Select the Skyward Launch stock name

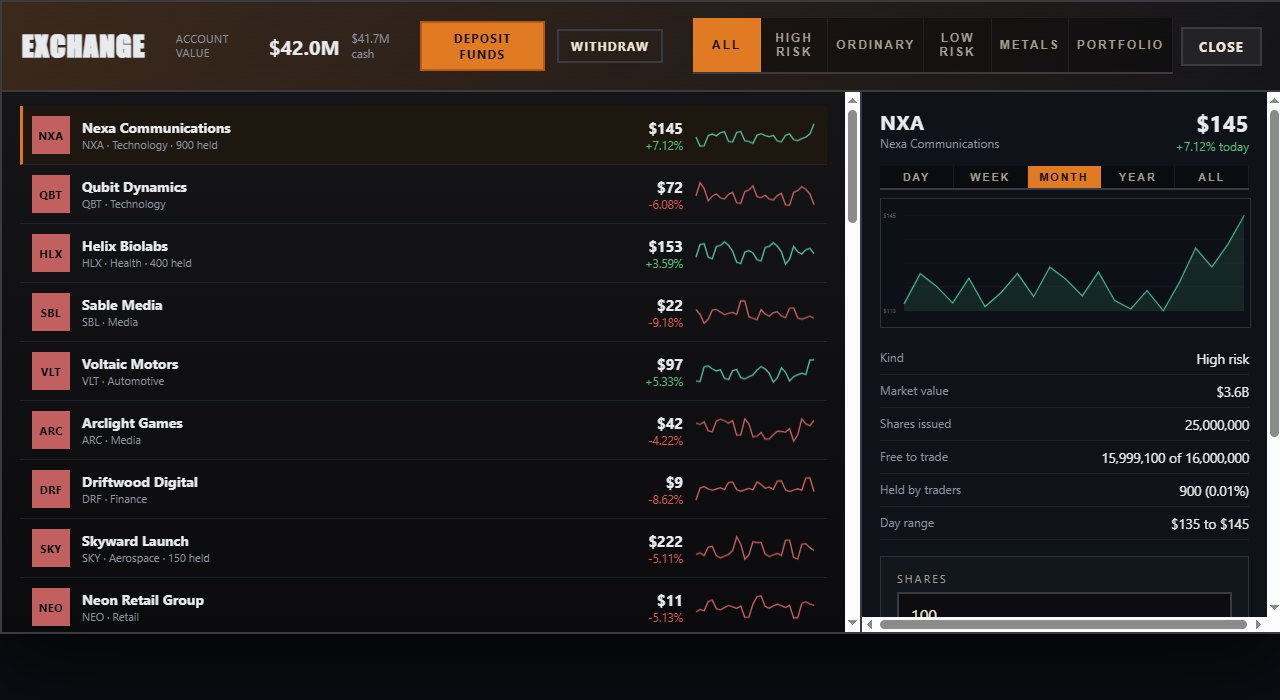[135, 541]
